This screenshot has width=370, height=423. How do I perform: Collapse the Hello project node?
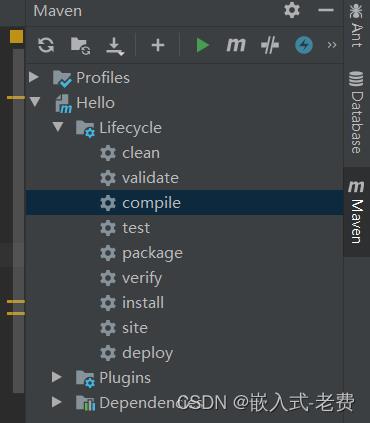[35, 101]
